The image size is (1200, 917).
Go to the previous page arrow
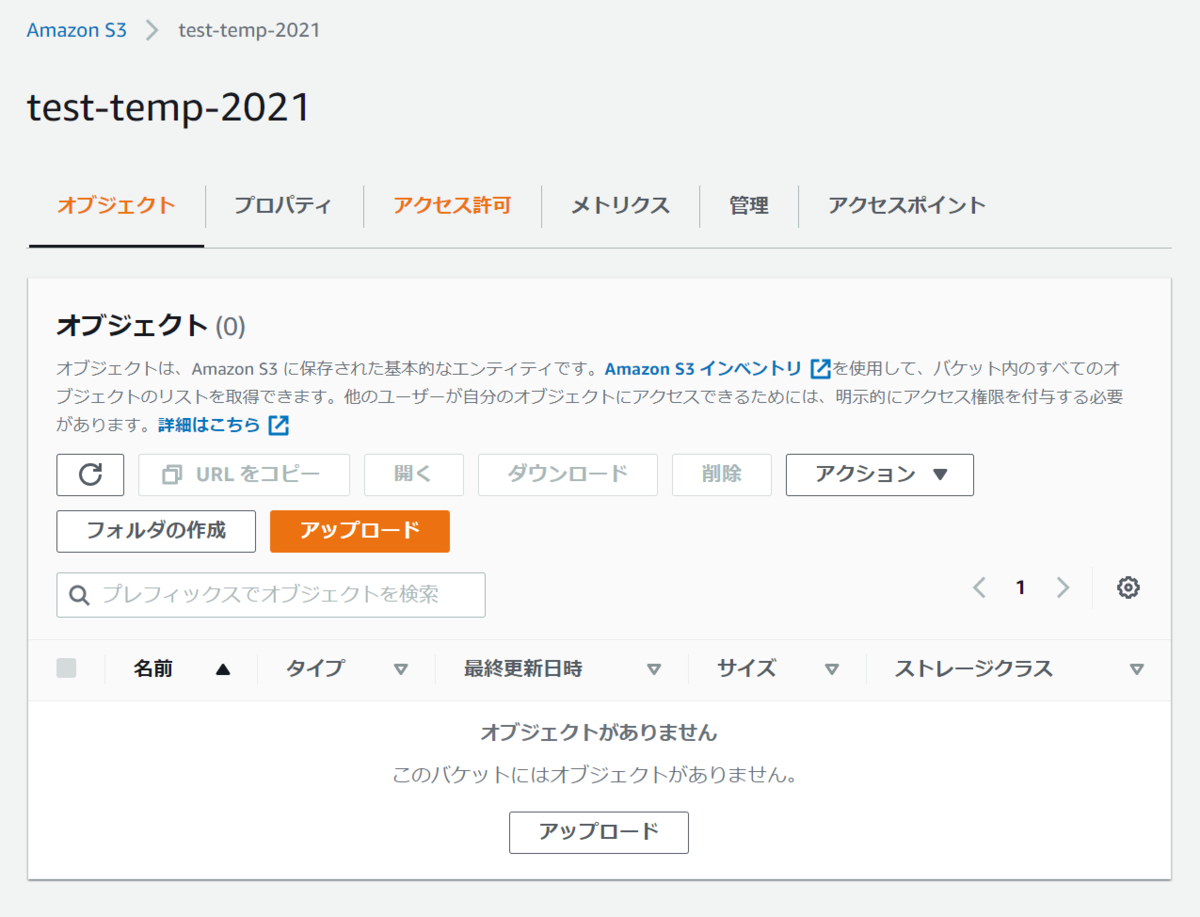tap(980, 588)
